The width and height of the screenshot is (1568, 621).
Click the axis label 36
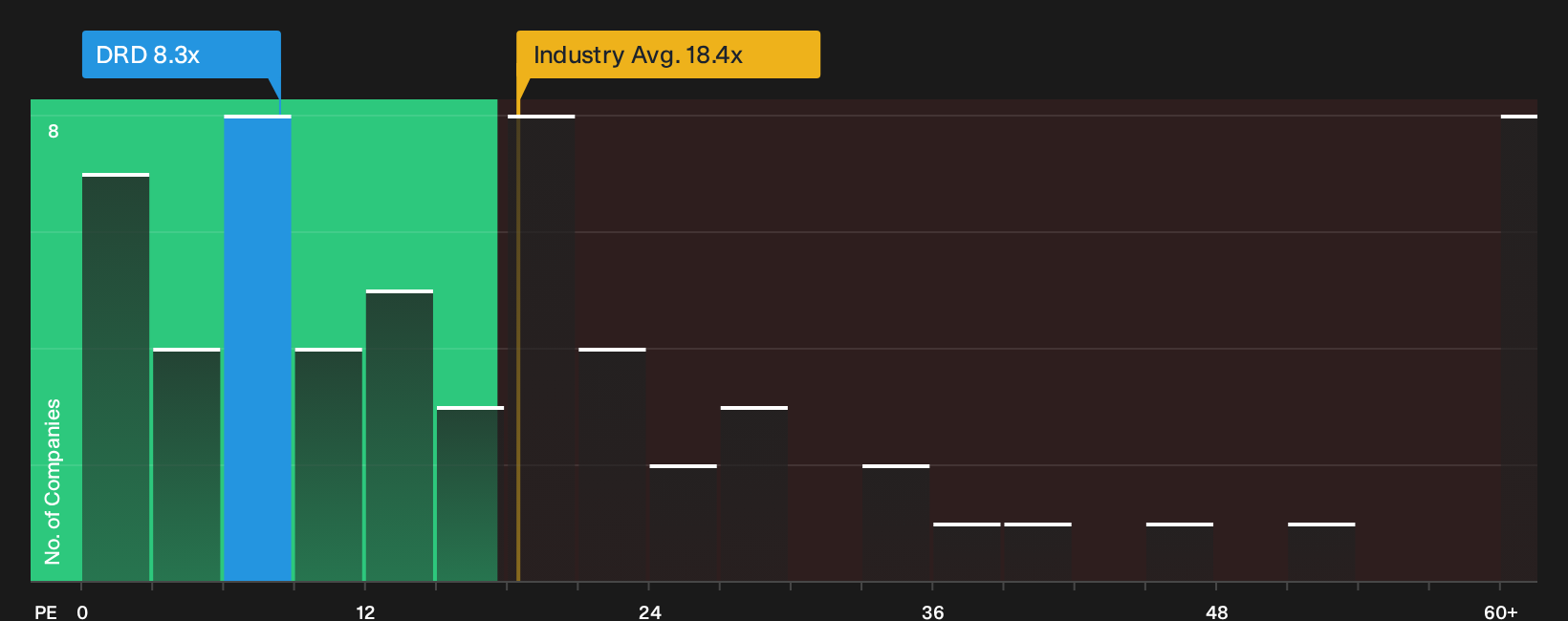pyautogui.click(x=932, y=611)
